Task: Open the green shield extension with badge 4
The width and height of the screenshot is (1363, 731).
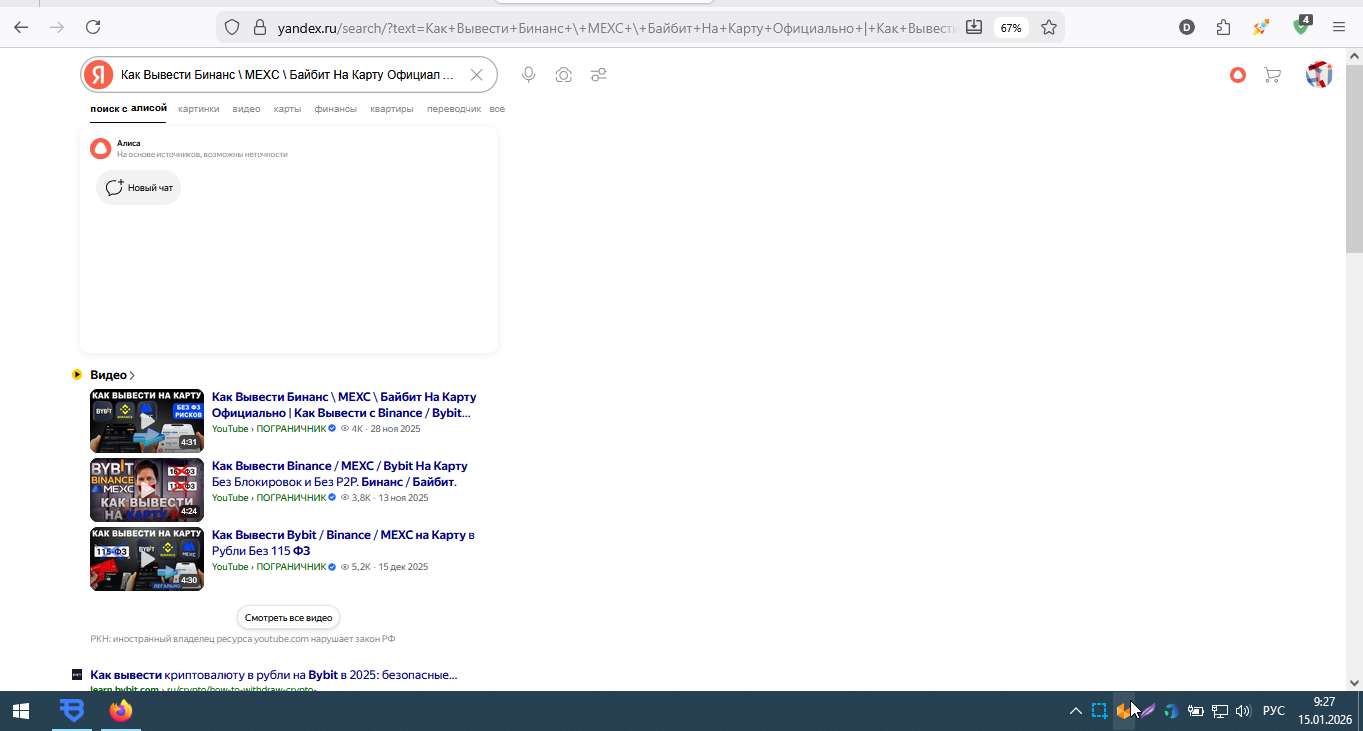Action: [x=1301, y=26]
